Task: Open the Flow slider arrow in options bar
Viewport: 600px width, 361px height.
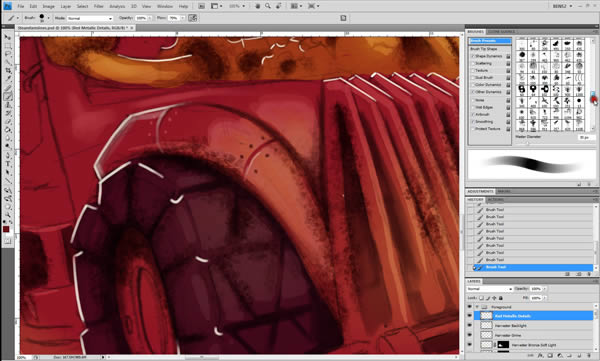Action: click(183, 18)
